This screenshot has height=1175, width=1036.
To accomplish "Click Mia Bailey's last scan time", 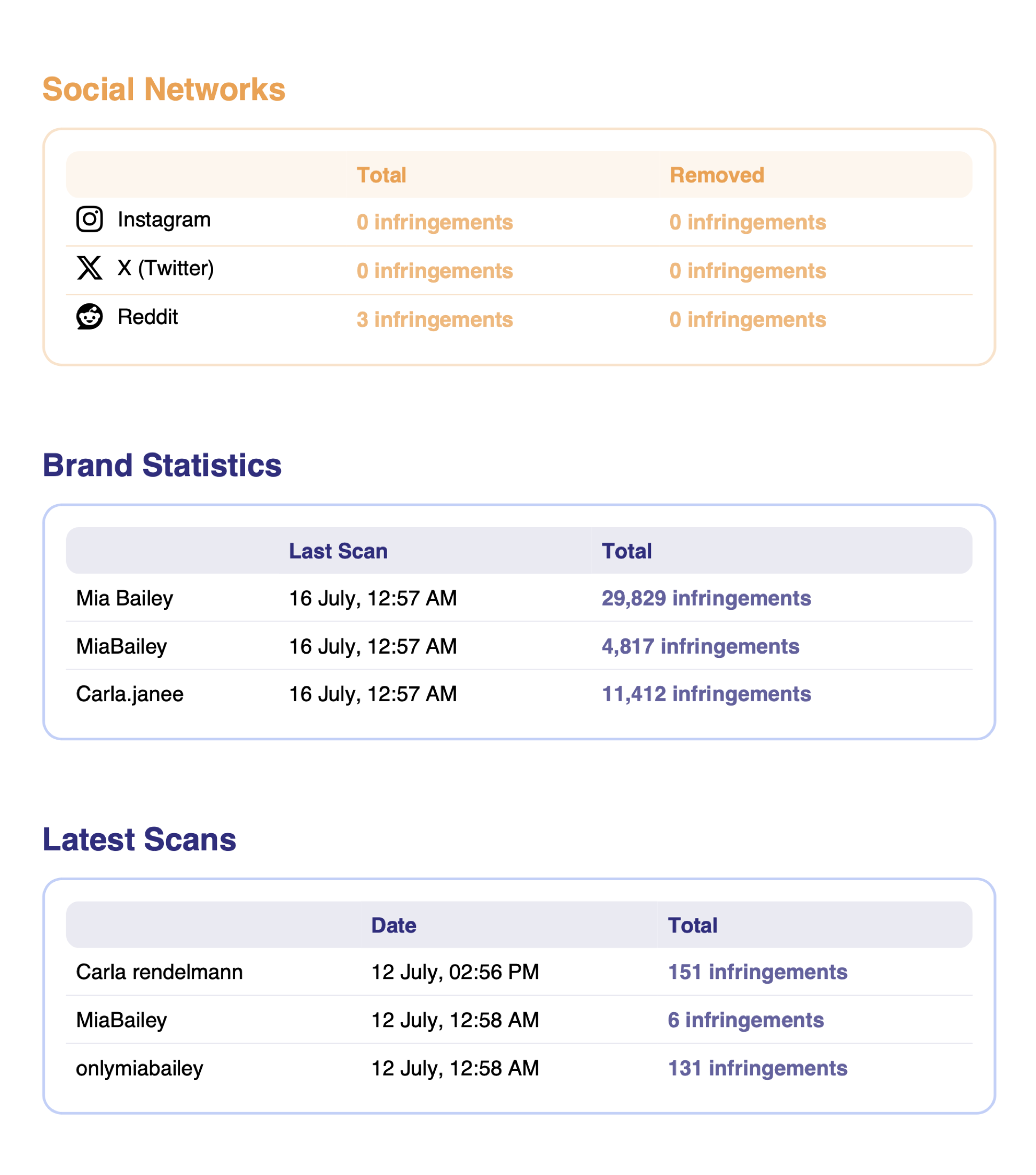I will tap(373, 598).
